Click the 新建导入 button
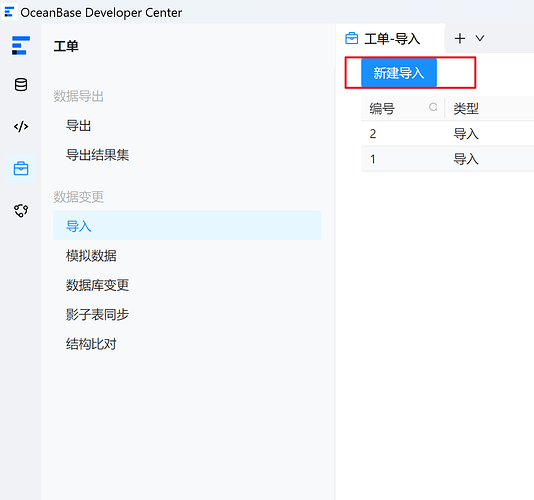 pyautogui.click(x=399, y=73)
